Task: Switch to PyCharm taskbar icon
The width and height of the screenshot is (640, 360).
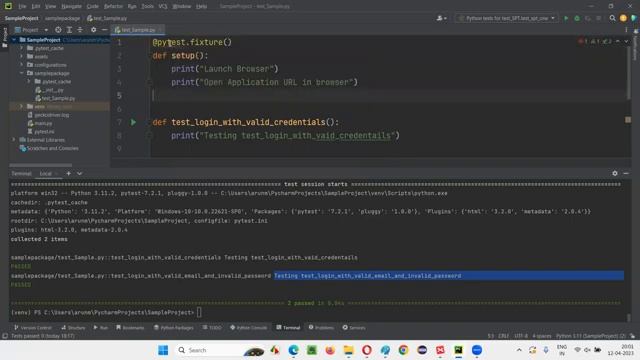Action: 458,350
